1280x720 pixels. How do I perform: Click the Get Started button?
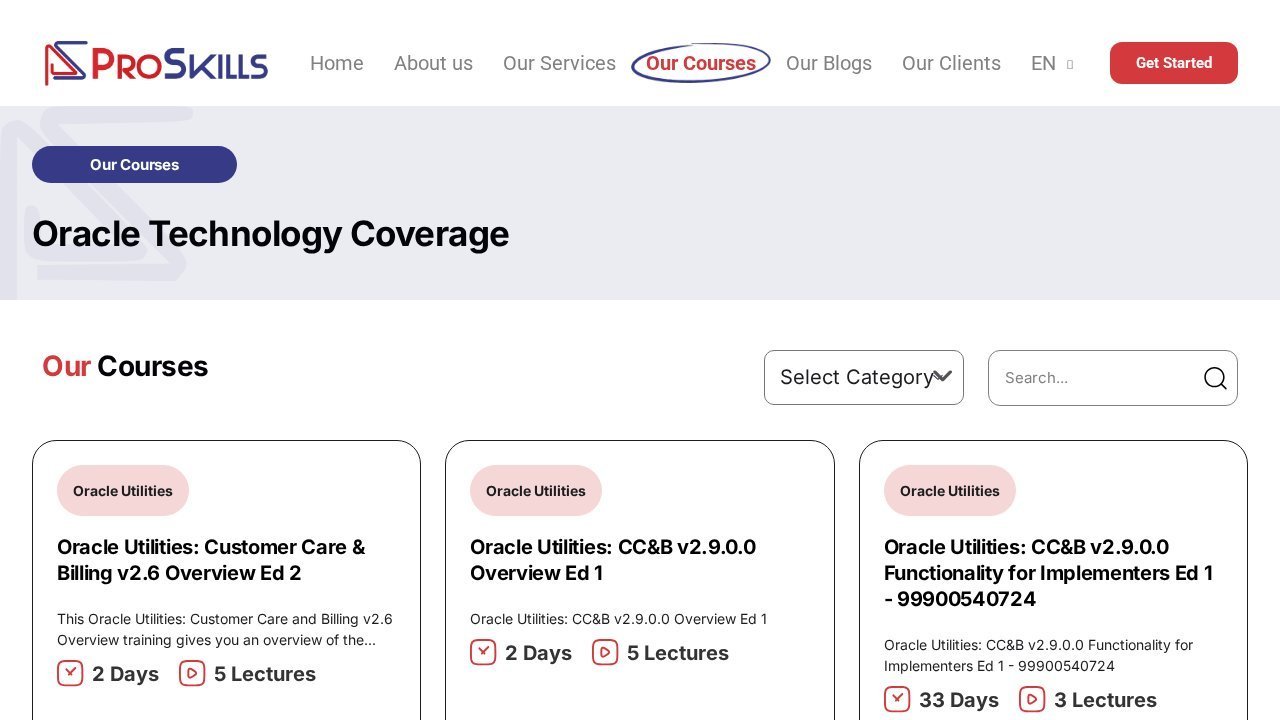coord(1174,63)
